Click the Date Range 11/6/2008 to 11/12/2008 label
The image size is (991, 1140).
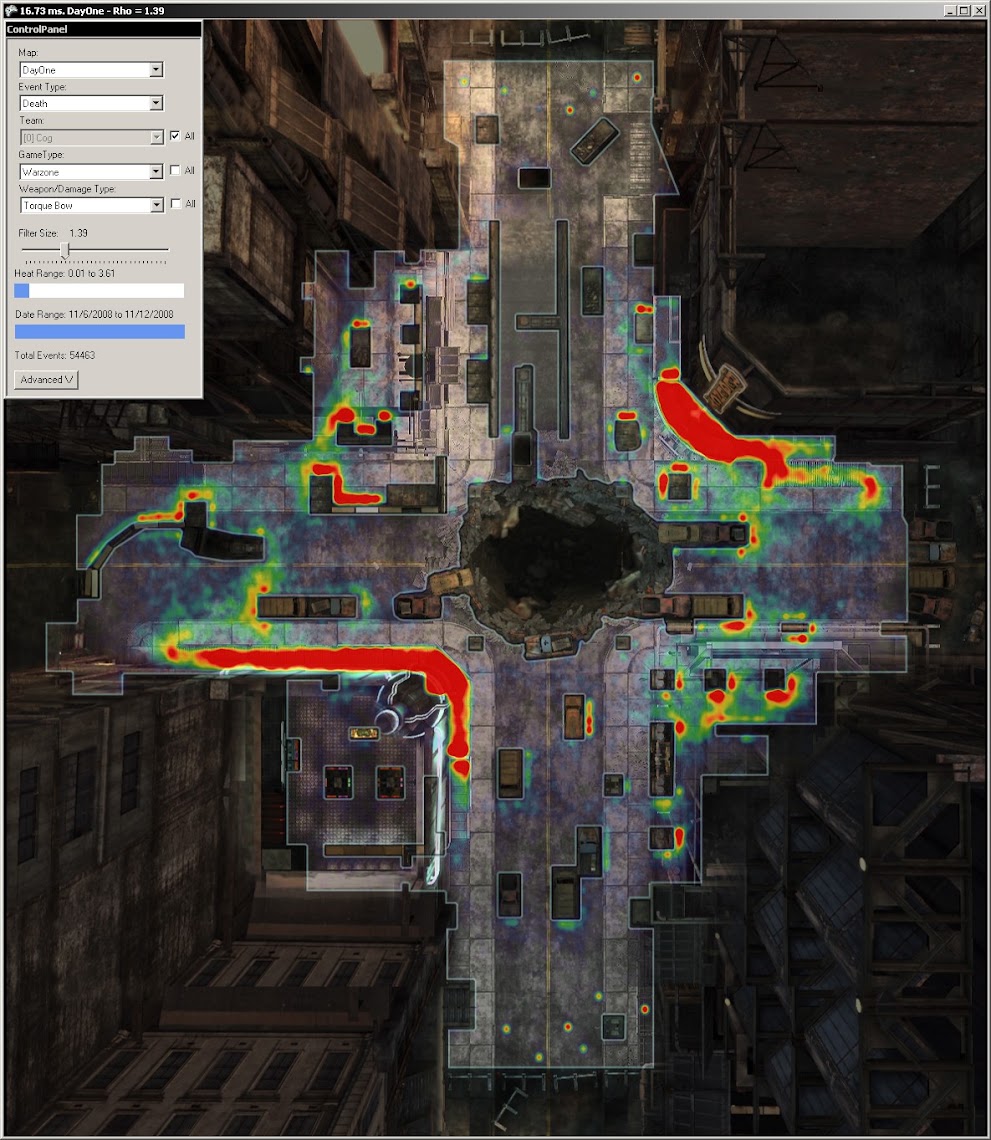[94, 314]
